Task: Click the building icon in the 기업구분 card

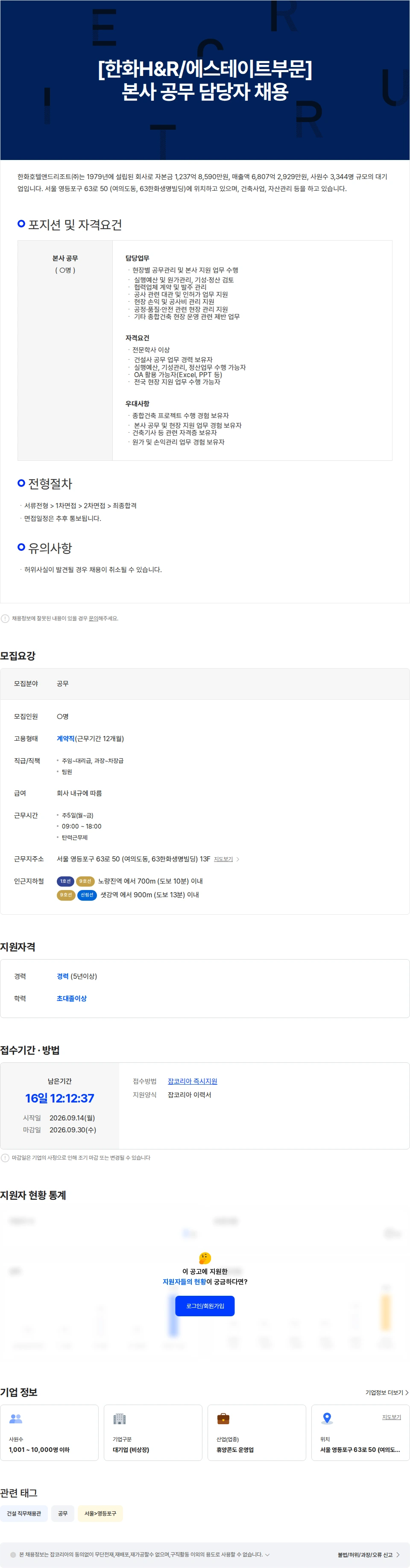Action: (x=120, y=1418)
